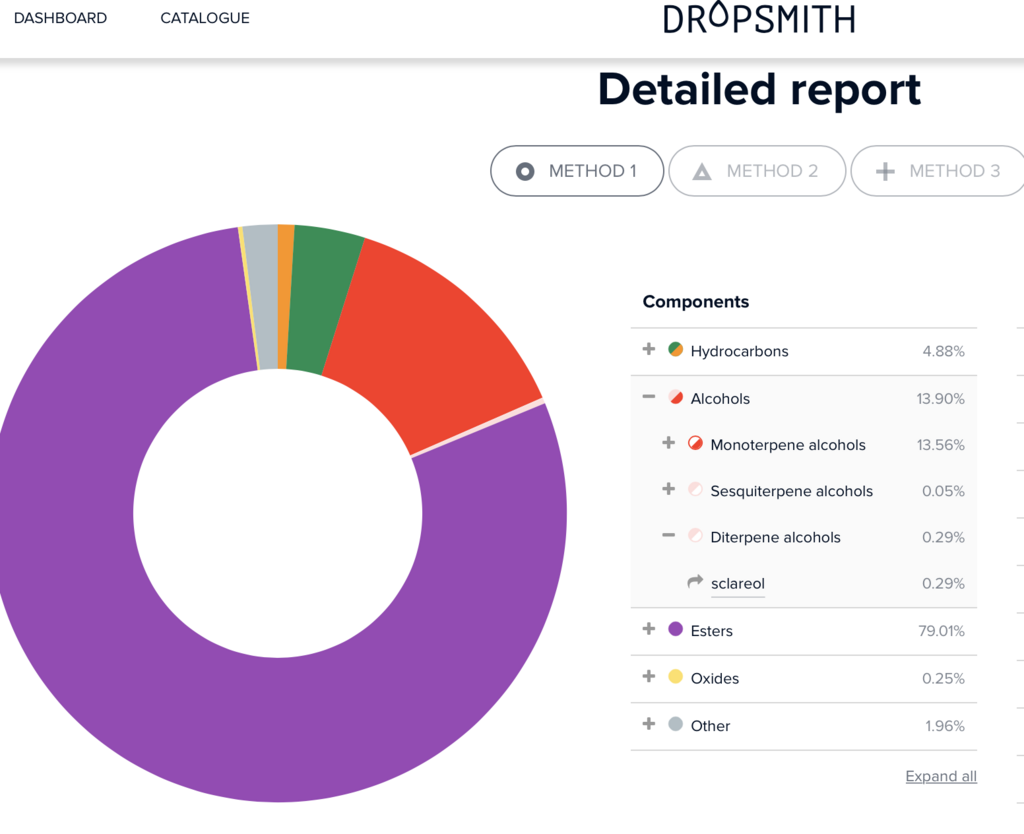The height and width of the screenshot is (834, 1024).
Task: Click the red Alcohols donut segment
Action: (434, 346)
